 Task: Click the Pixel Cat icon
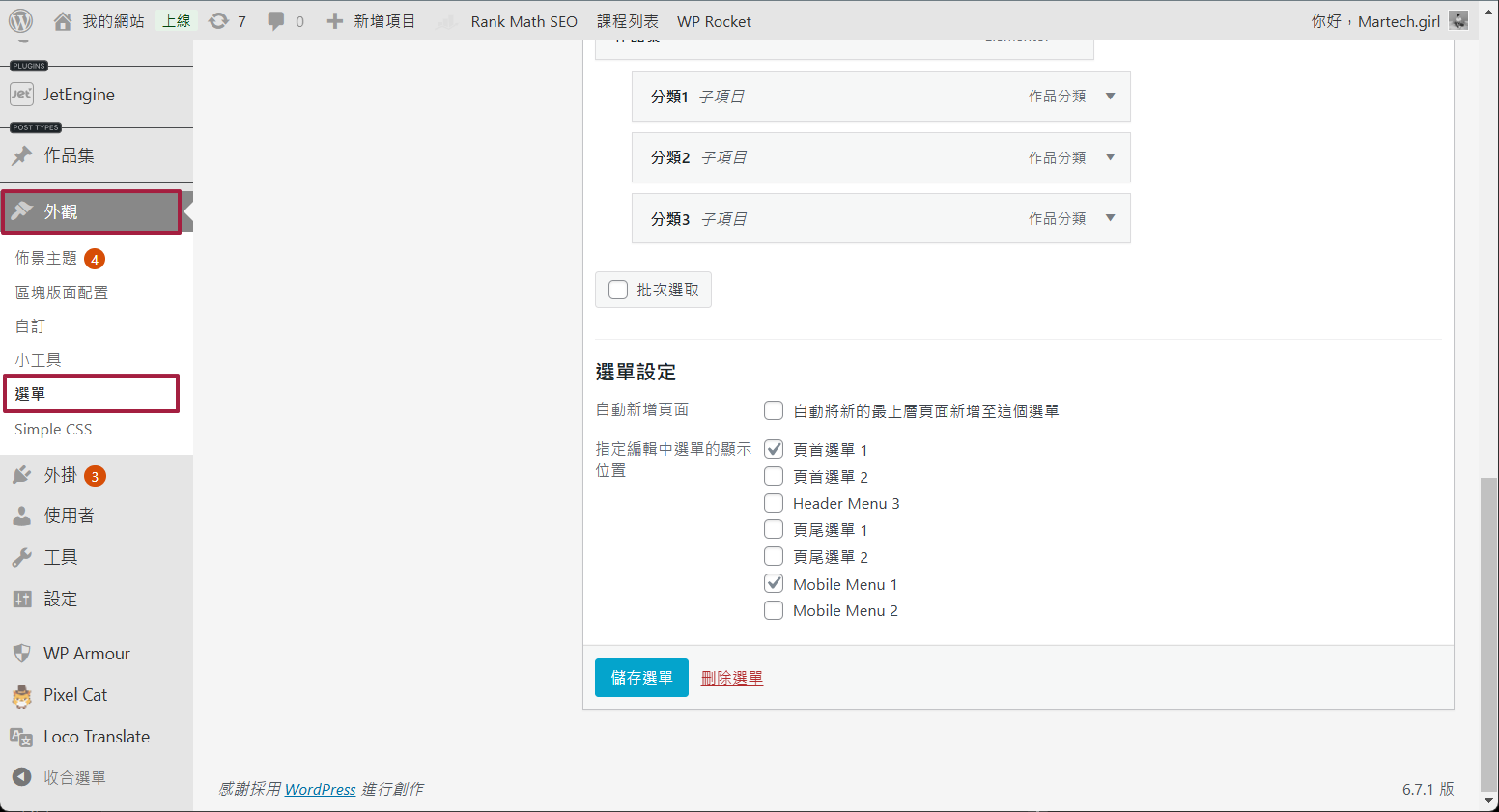[x=21, y=695]
